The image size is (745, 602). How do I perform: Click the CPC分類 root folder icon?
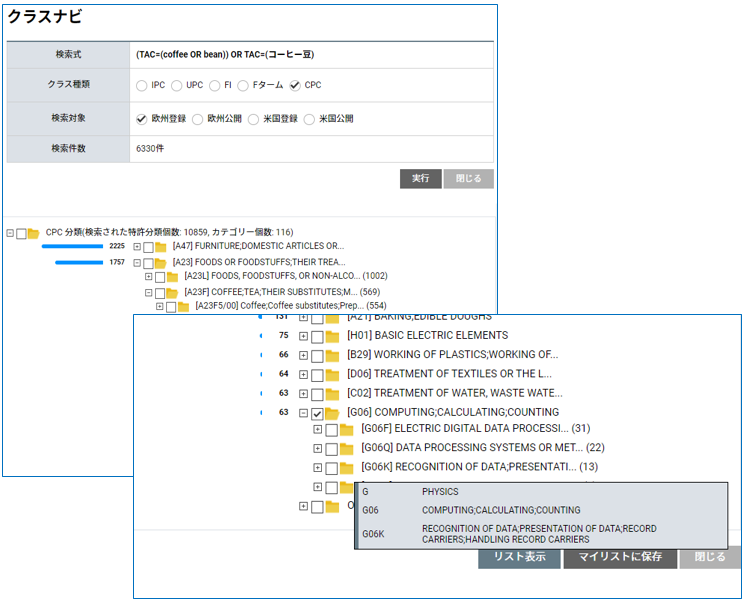pos(34,233)
